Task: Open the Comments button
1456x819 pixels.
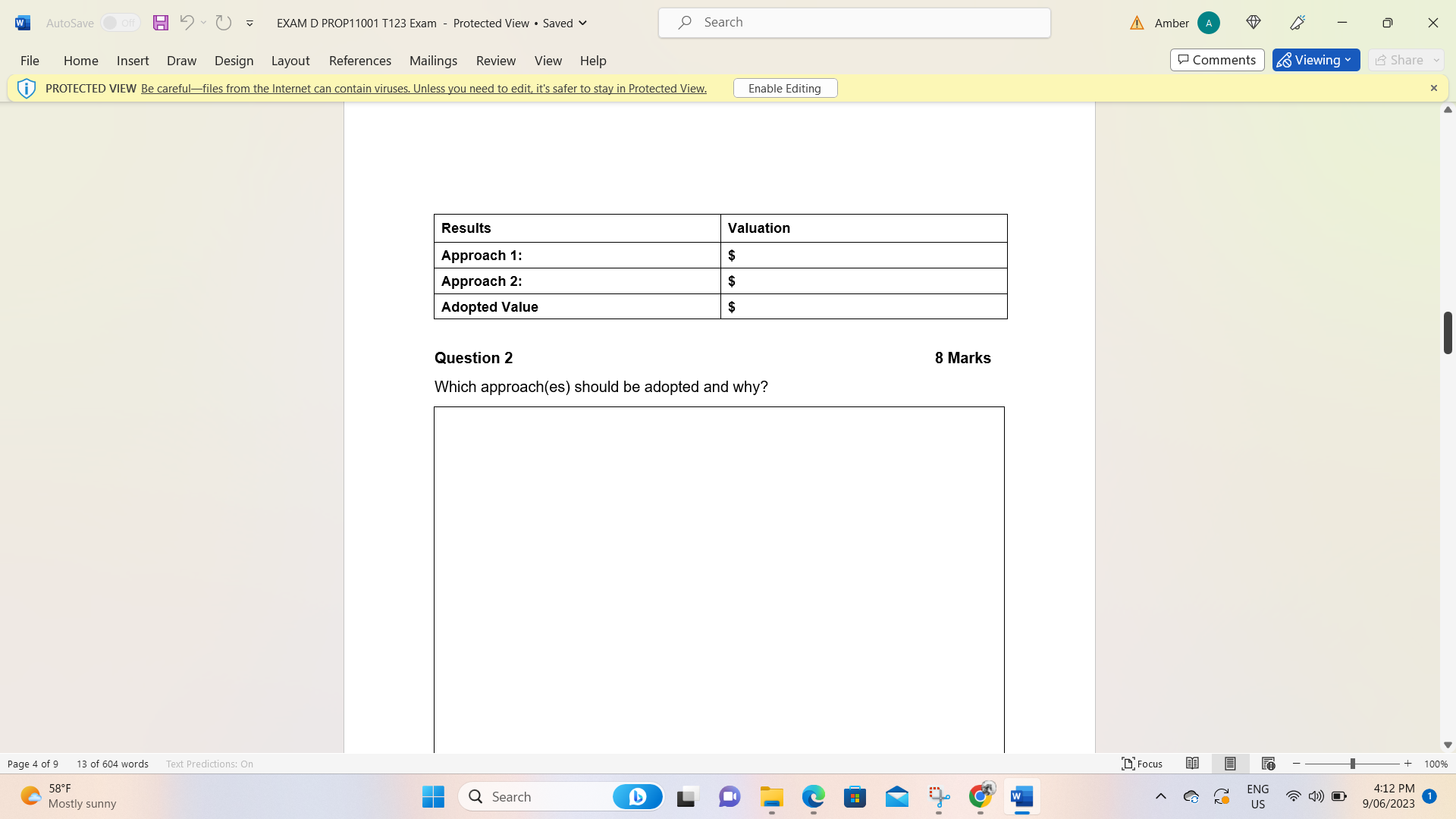Action: coord(1216,60)
